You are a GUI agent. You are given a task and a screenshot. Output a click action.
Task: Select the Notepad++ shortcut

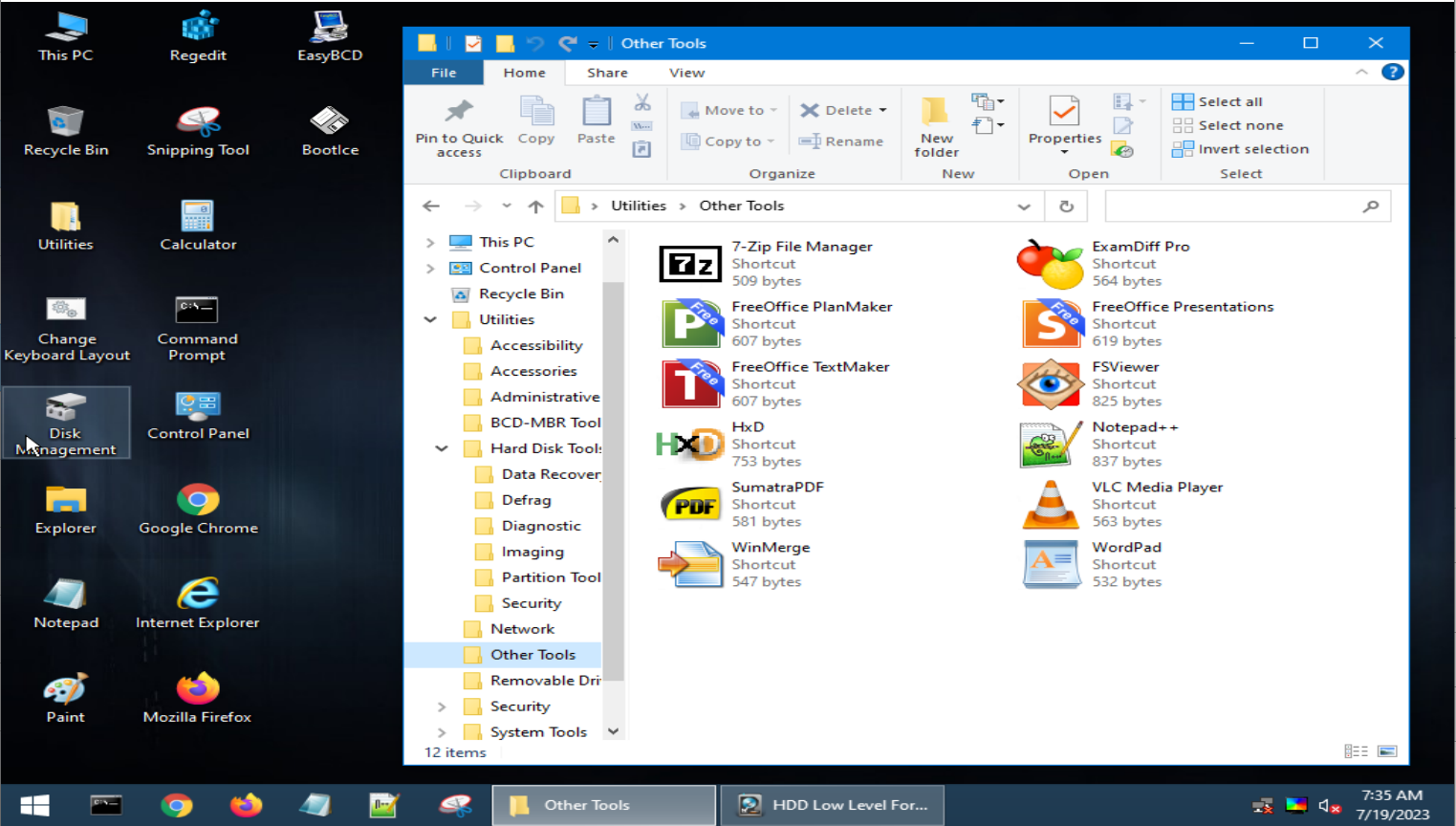click(x=1099, y=444)
